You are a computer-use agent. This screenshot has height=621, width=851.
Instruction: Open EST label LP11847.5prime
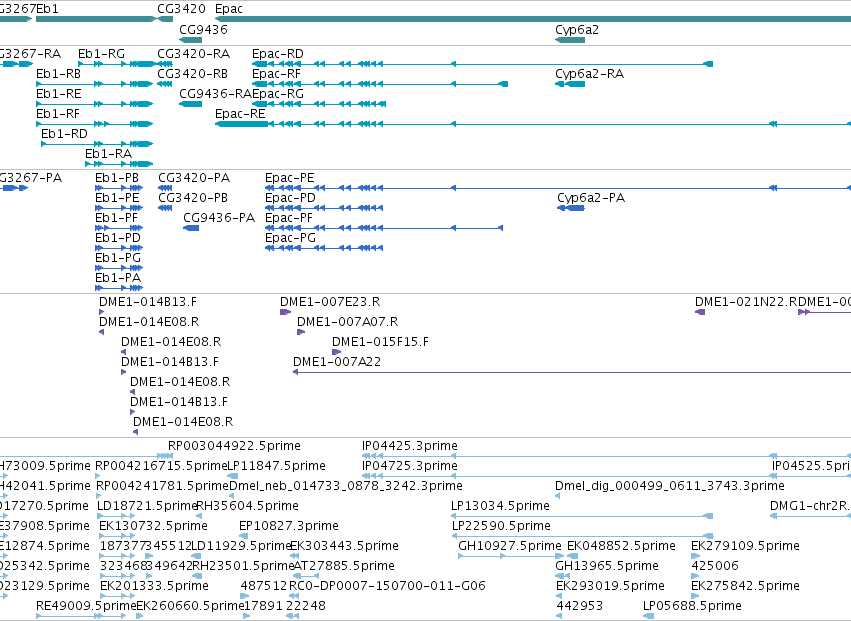coord(276,466)
